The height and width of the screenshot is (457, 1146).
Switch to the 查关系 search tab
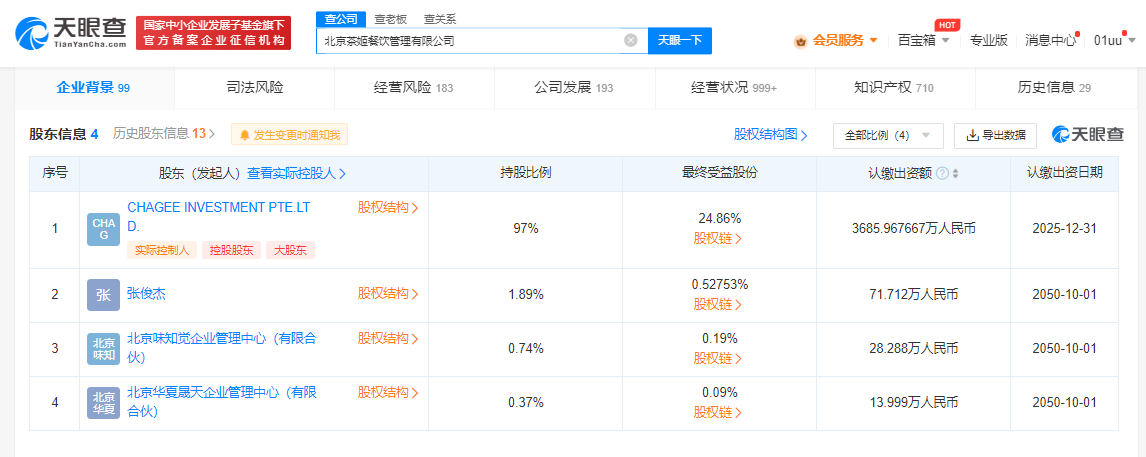click(x=440, y=19)
